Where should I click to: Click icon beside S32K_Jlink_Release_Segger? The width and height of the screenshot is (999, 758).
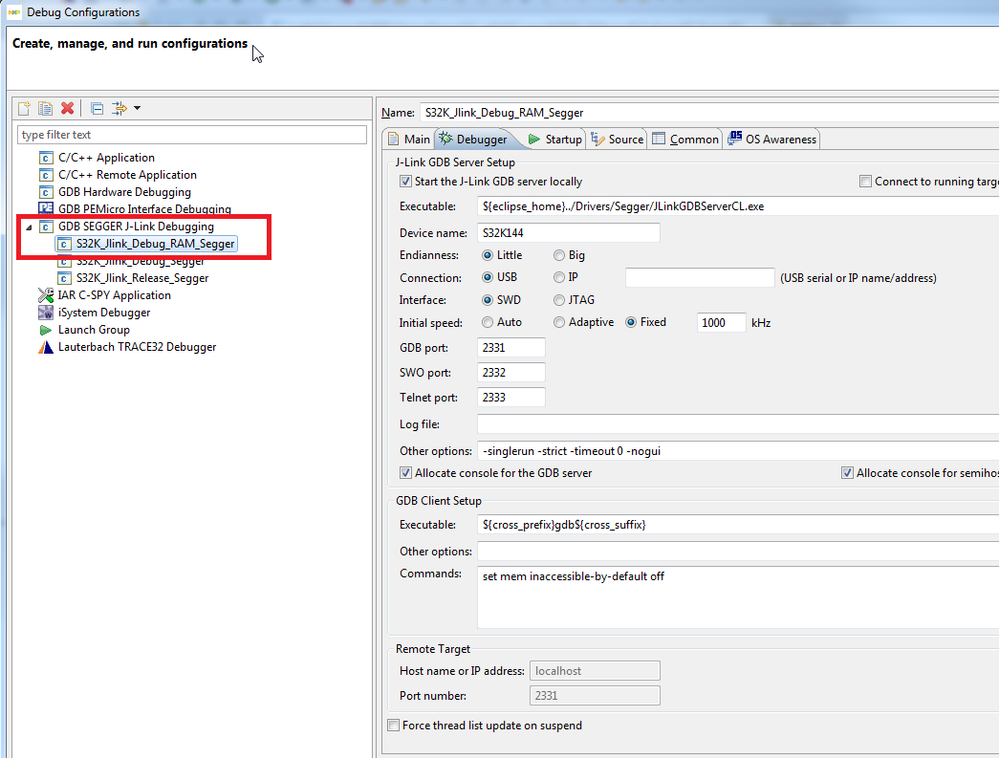pos(64,278)
